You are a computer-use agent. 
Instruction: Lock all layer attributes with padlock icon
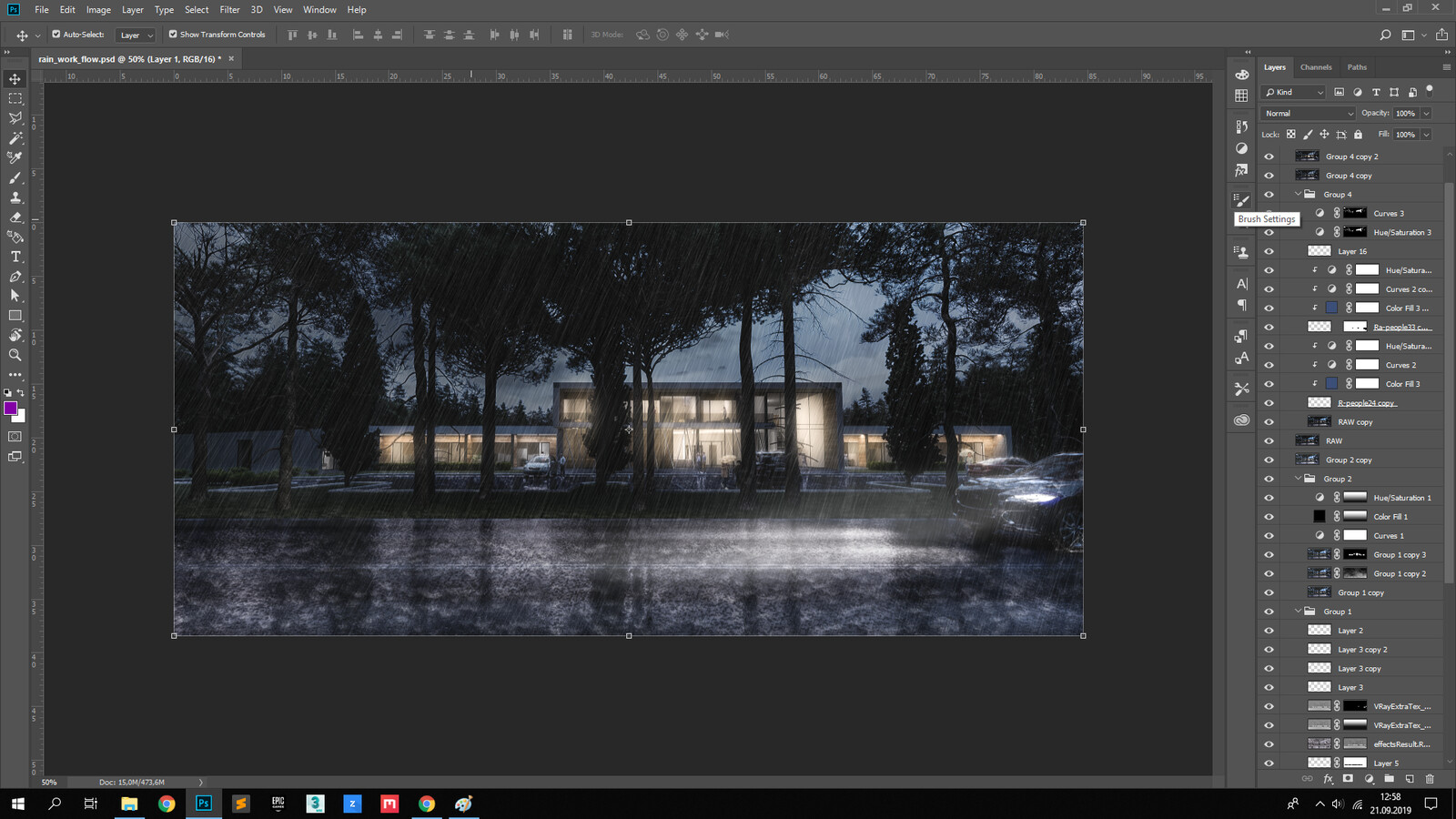tap(1359, 135)
